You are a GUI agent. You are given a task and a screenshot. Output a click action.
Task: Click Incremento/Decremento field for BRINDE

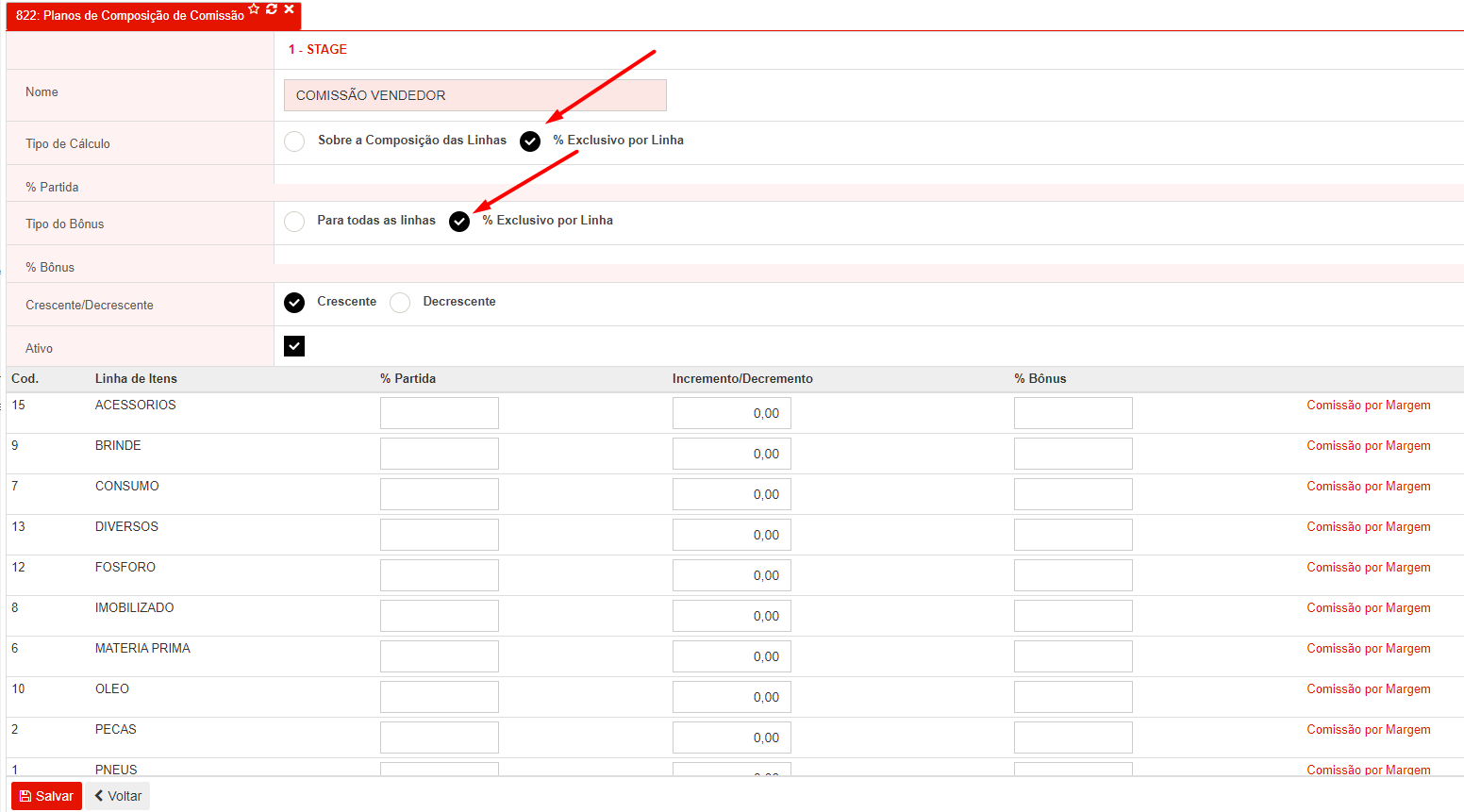point(732,454)
